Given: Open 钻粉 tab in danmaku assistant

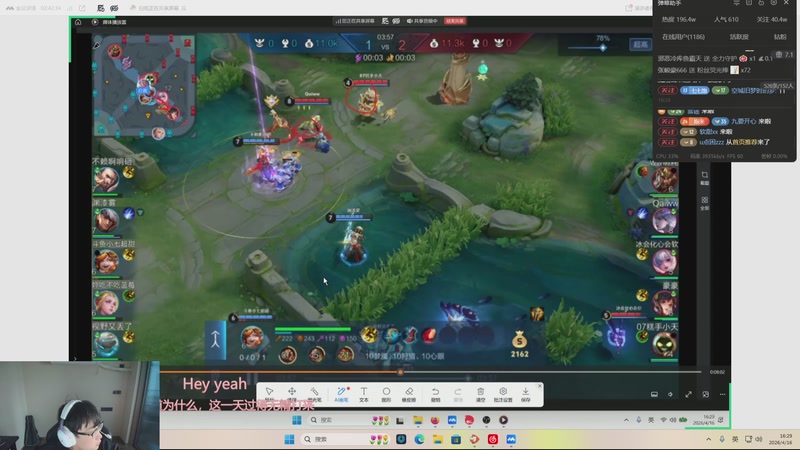Looking at the screenshot, I should tap(780, 37).
